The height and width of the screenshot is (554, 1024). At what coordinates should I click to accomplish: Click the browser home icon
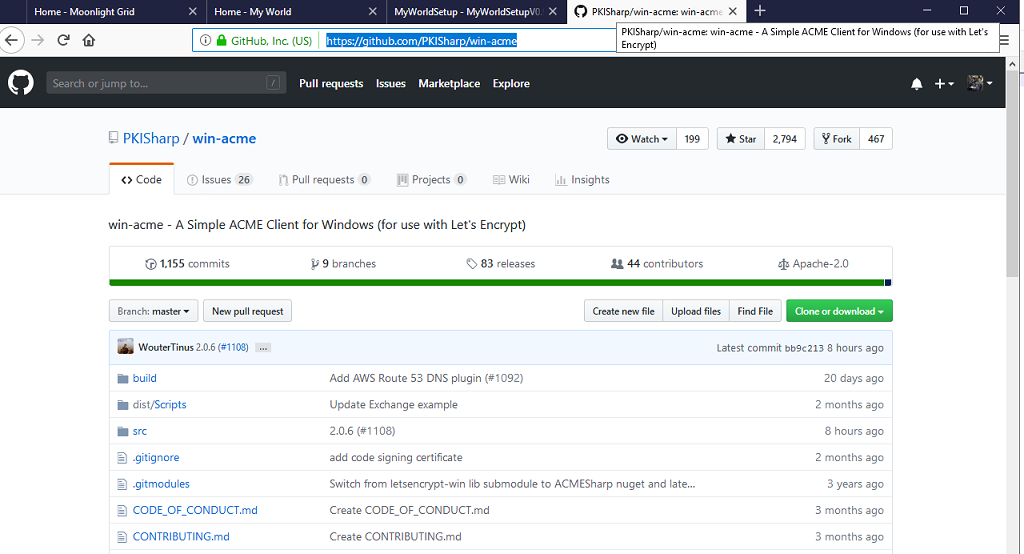tap(89, 41)
